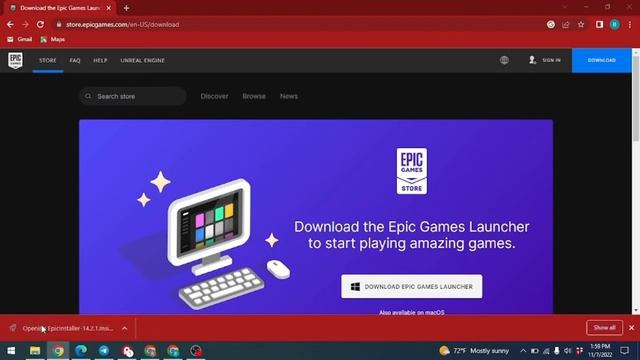The image size is (640, 360).
Task: Open the Gmail bookmark
Action: 20,39
